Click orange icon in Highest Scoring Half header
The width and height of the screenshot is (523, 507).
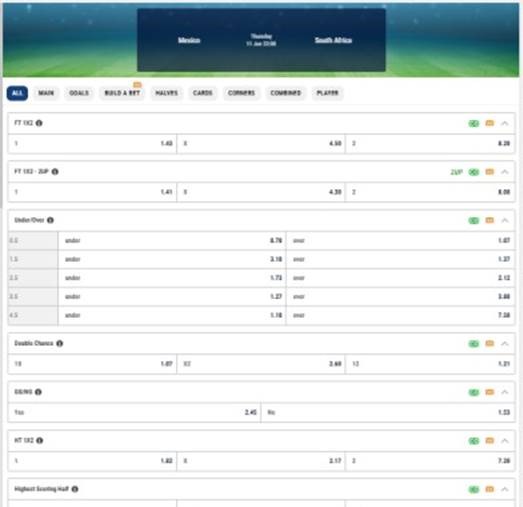489,489
